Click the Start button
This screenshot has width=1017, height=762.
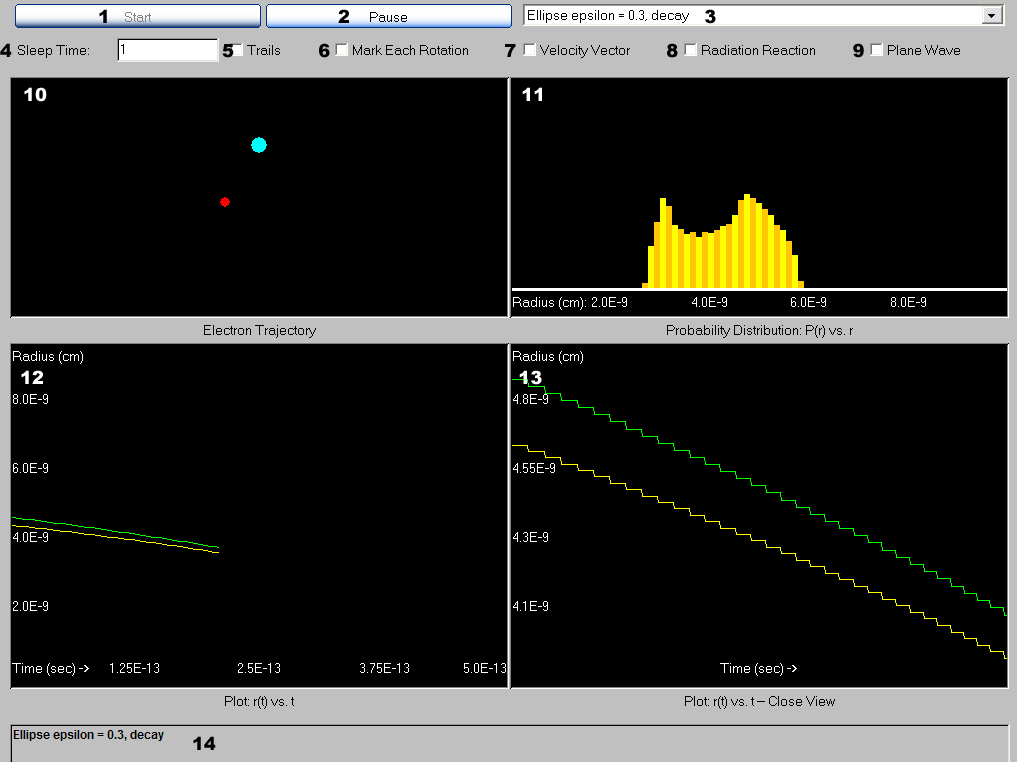(138, 16)
